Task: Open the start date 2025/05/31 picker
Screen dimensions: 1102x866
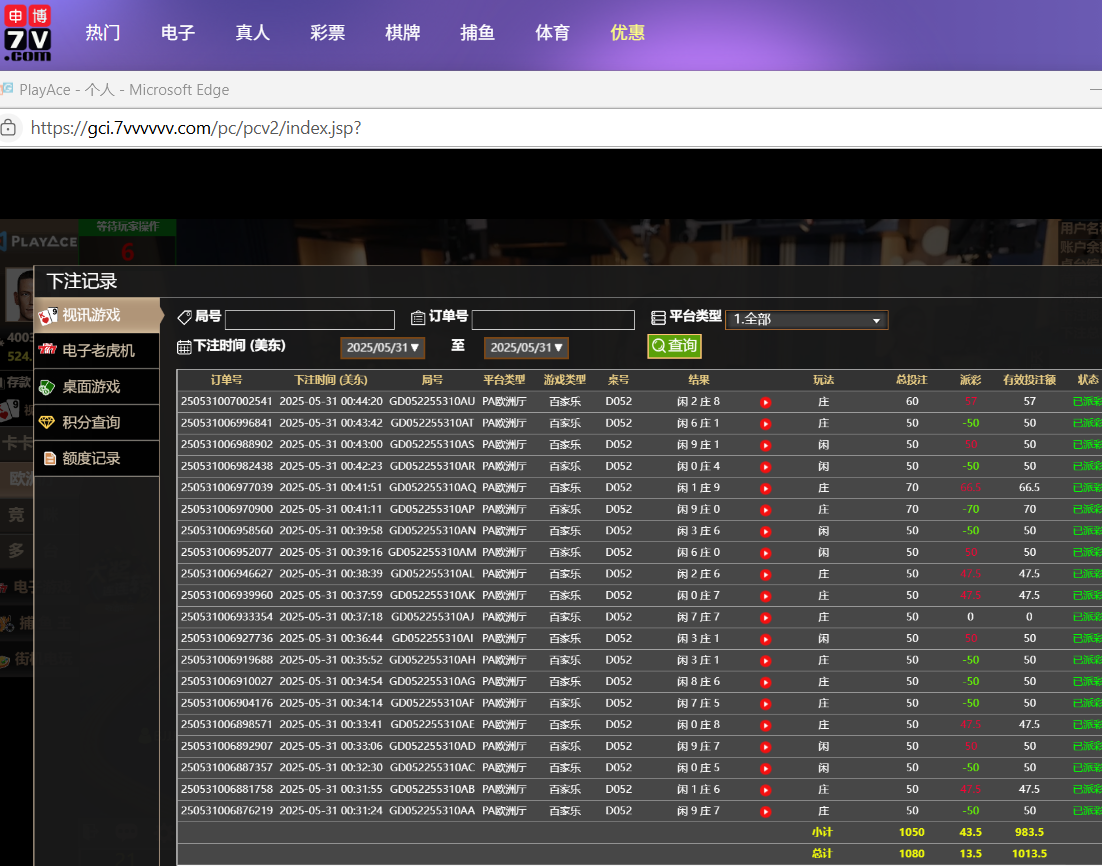Action: [x=384, y=347]
